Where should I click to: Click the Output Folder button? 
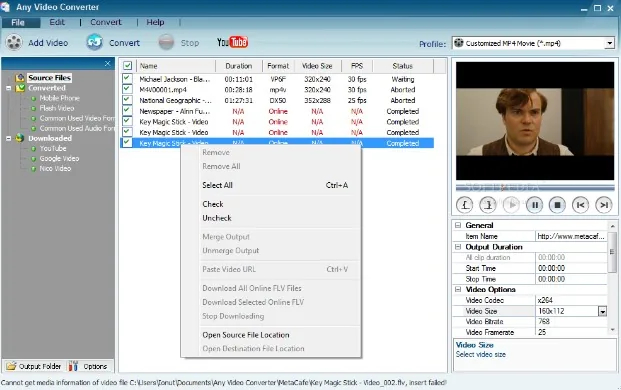coord(34,366)
